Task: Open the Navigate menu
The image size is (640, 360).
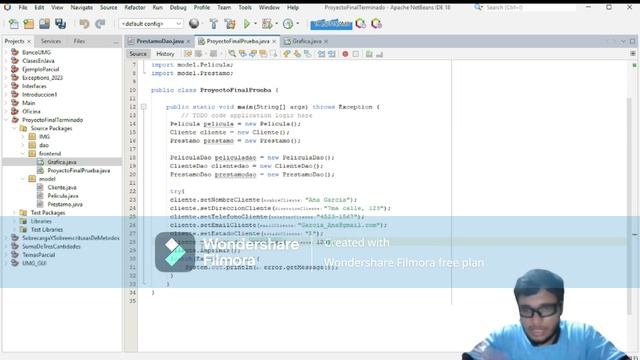Action: pos(81,7)
